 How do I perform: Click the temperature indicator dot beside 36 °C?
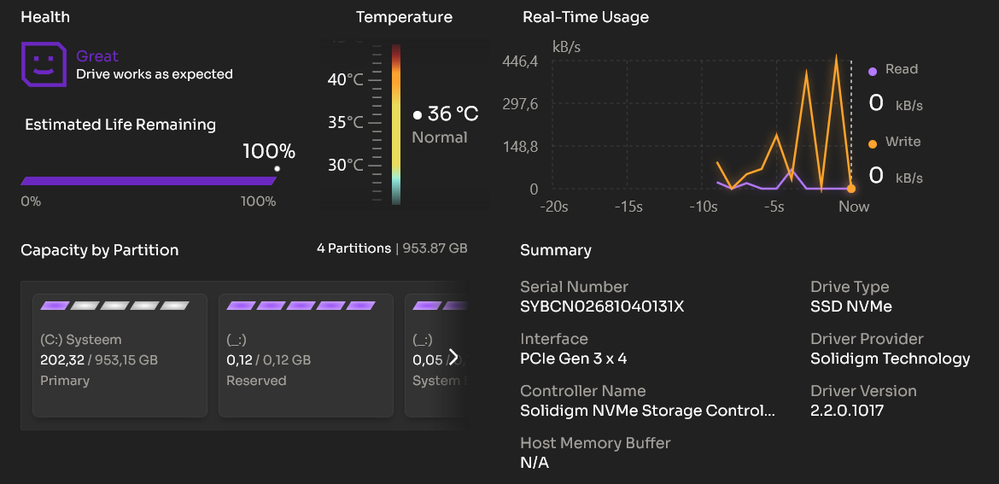click(x=418, y=115)
